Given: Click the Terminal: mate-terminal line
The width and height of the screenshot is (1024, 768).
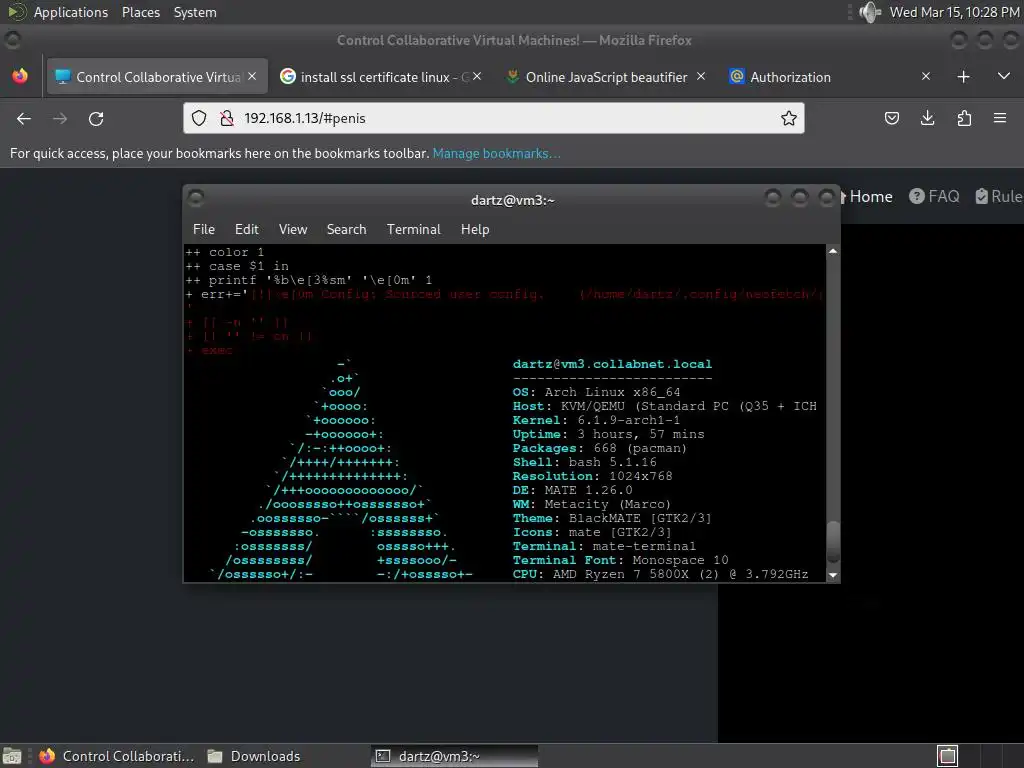Looking at the screenshot, I should 604,547.
